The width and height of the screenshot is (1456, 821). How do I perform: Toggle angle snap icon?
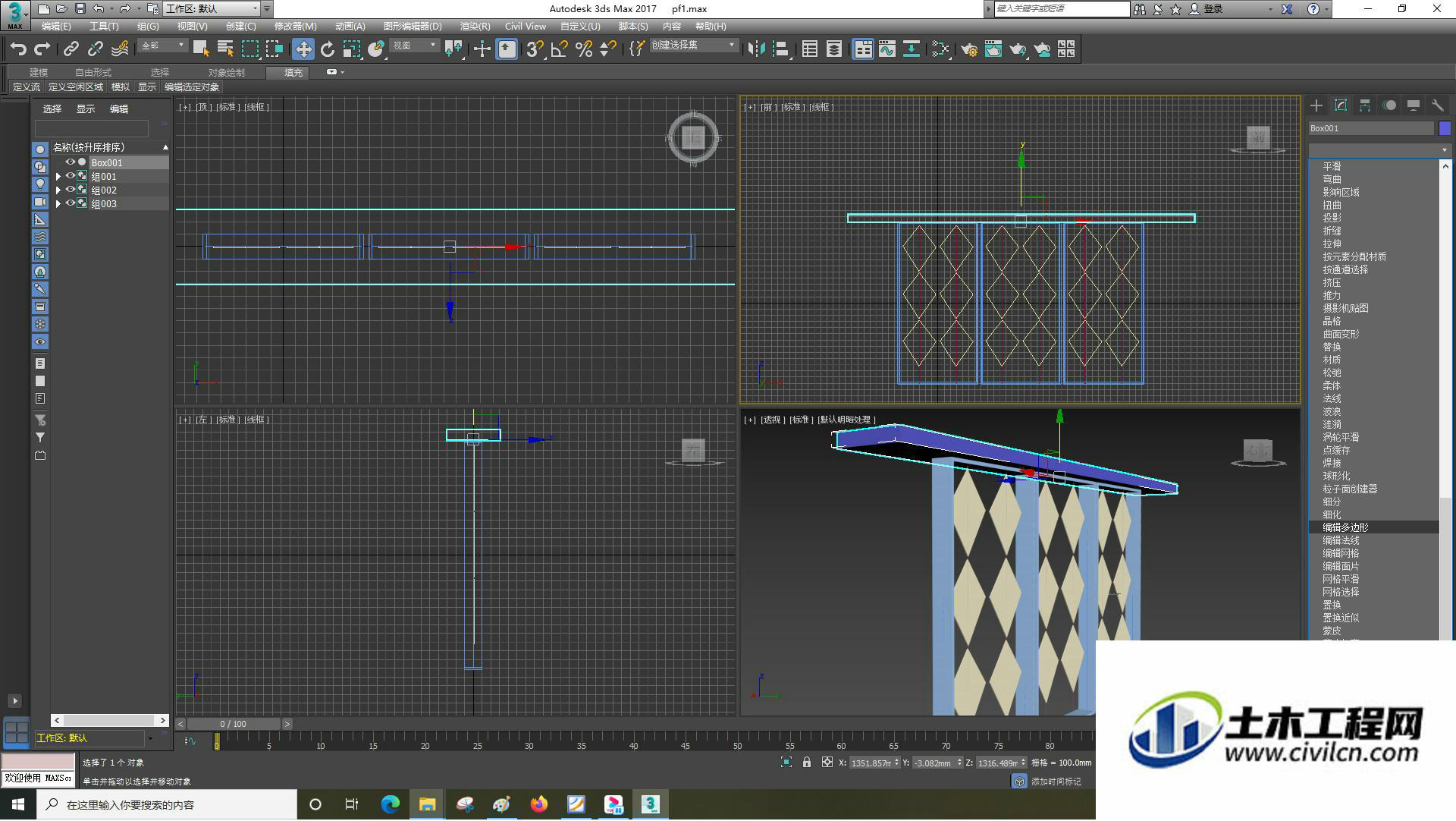click(559, 49)
